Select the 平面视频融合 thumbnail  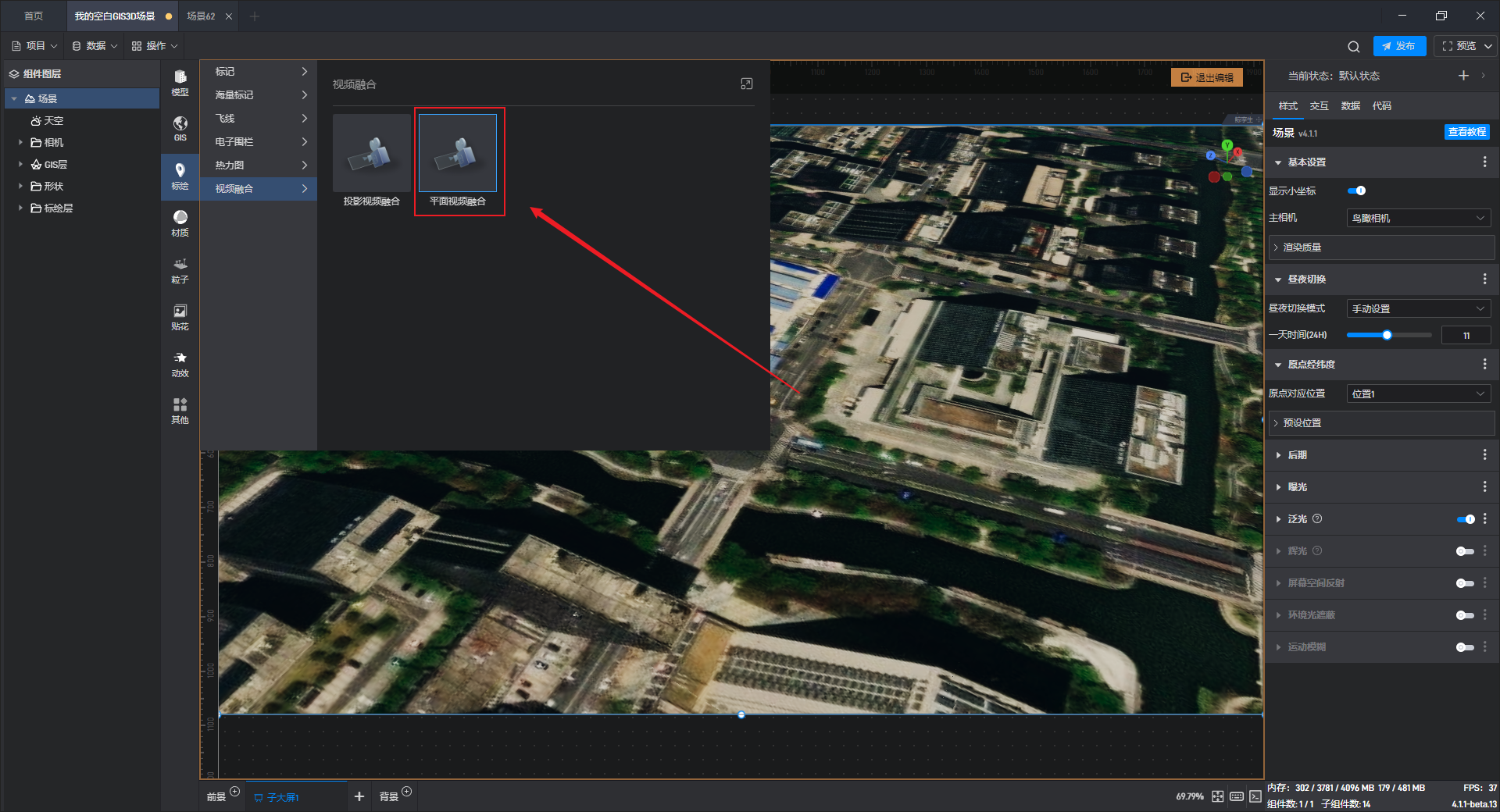(458, 153)
